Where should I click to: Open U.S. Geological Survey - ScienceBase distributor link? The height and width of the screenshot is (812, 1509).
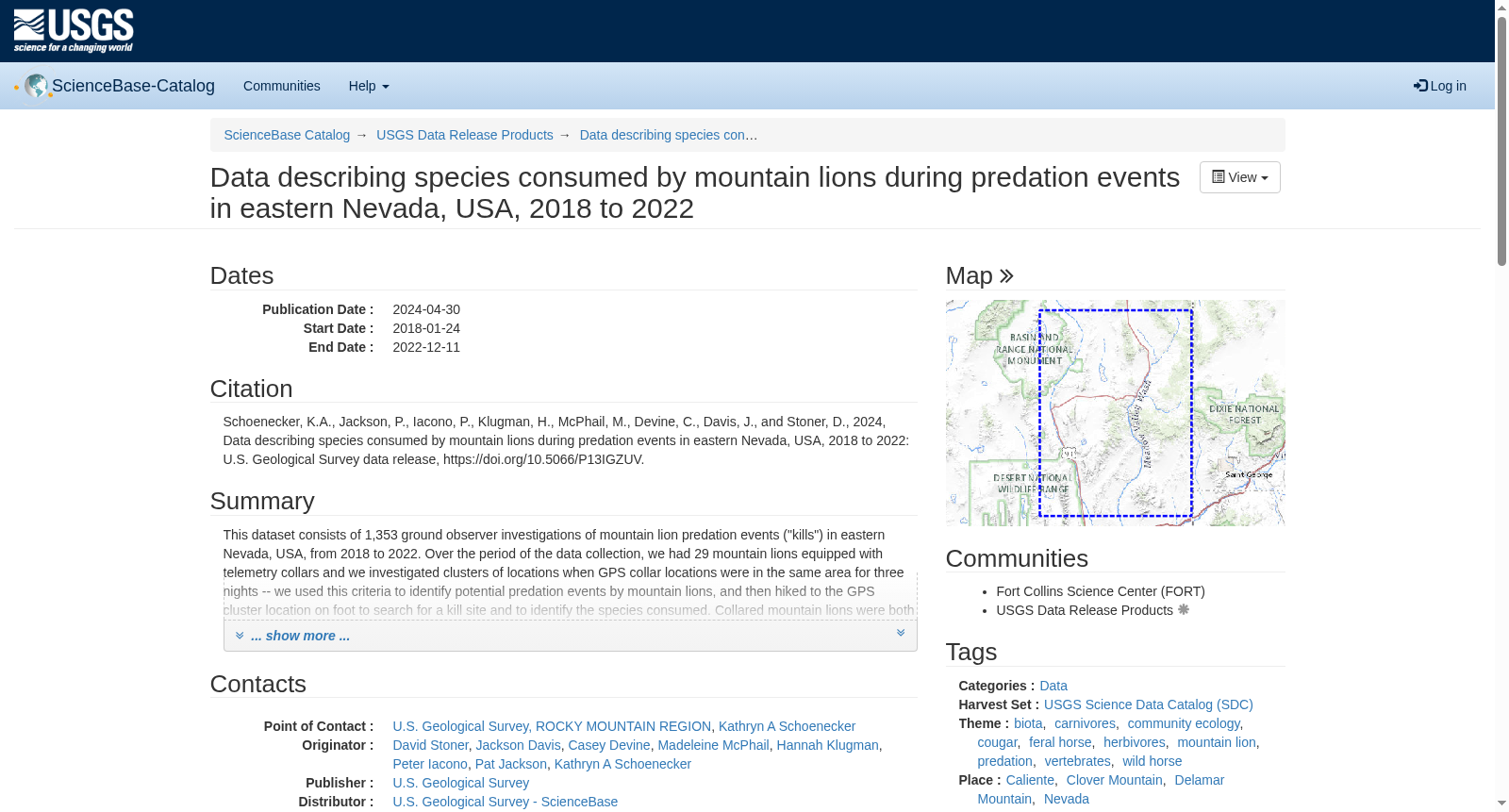point(505,802)
